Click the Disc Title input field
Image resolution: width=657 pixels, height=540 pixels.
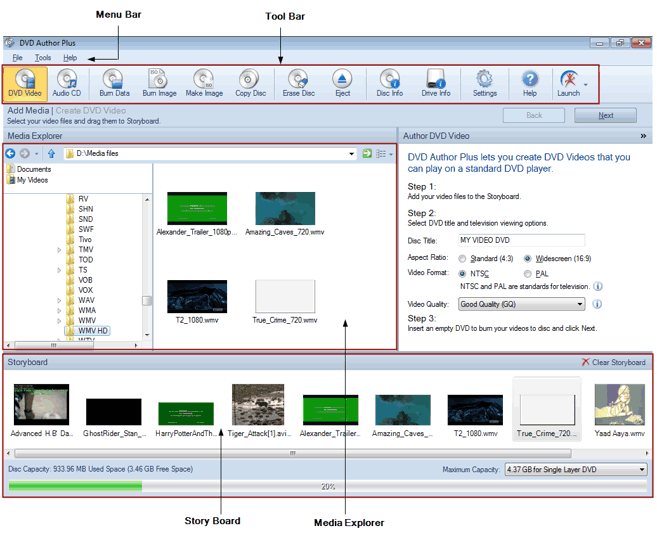pos(521,240)
